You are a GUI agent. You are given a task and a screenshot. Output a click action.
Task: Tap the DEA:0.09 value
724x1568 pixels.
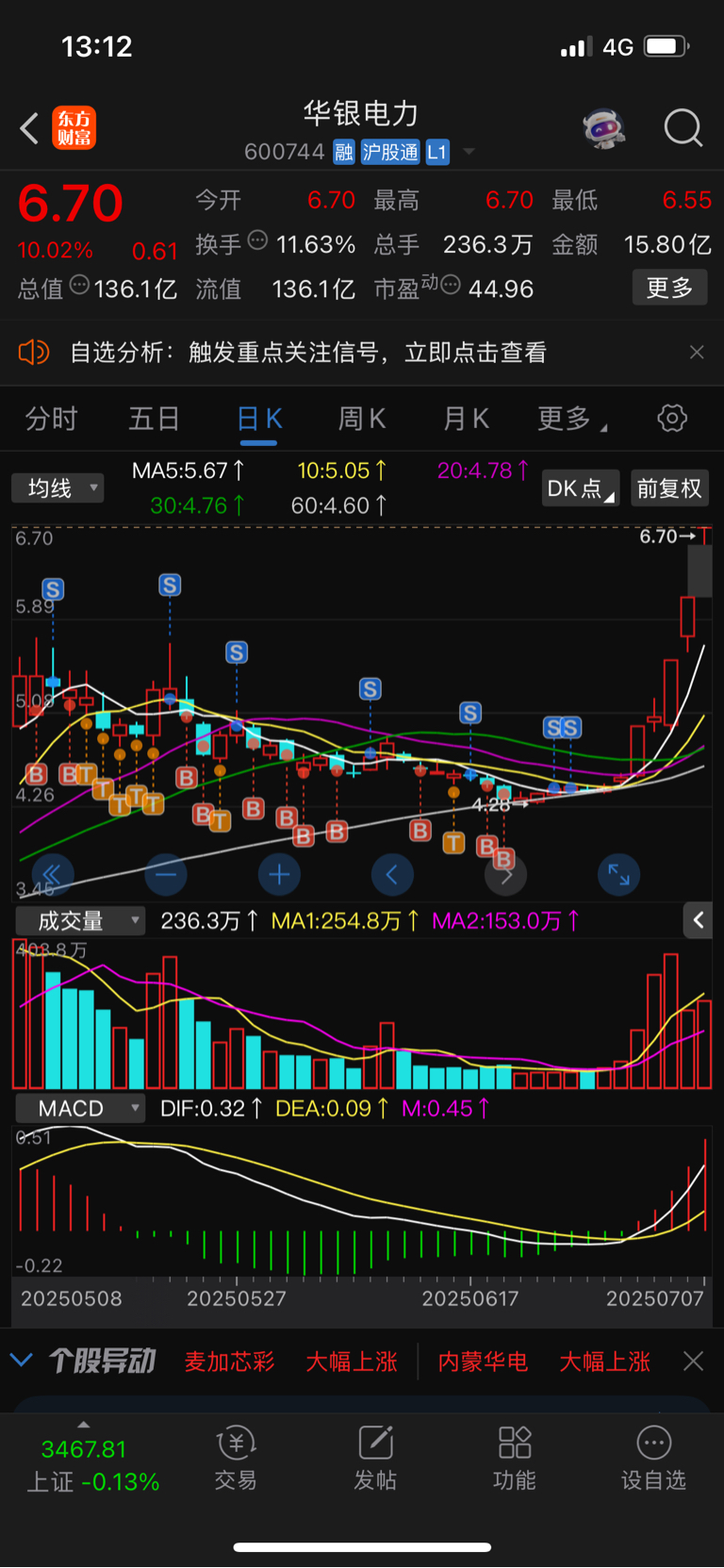(x=333, y=1108)
